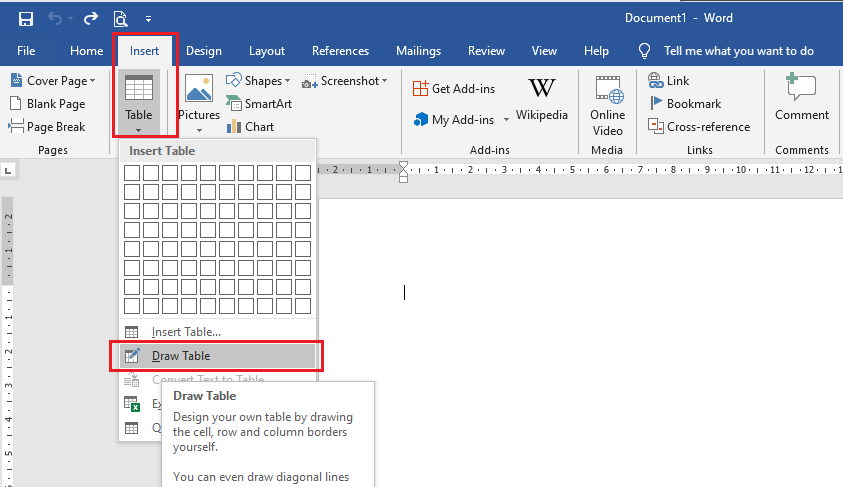Image resolution: width=843 pixels, height=487 pixels.
Task: Pick the bottom-right cell of the Insert Table grid
Action: (x=303, y=306)
